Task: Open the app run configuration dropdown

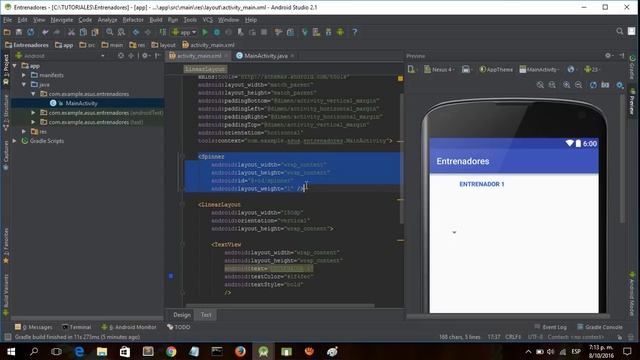Action: tap(184, 32)
